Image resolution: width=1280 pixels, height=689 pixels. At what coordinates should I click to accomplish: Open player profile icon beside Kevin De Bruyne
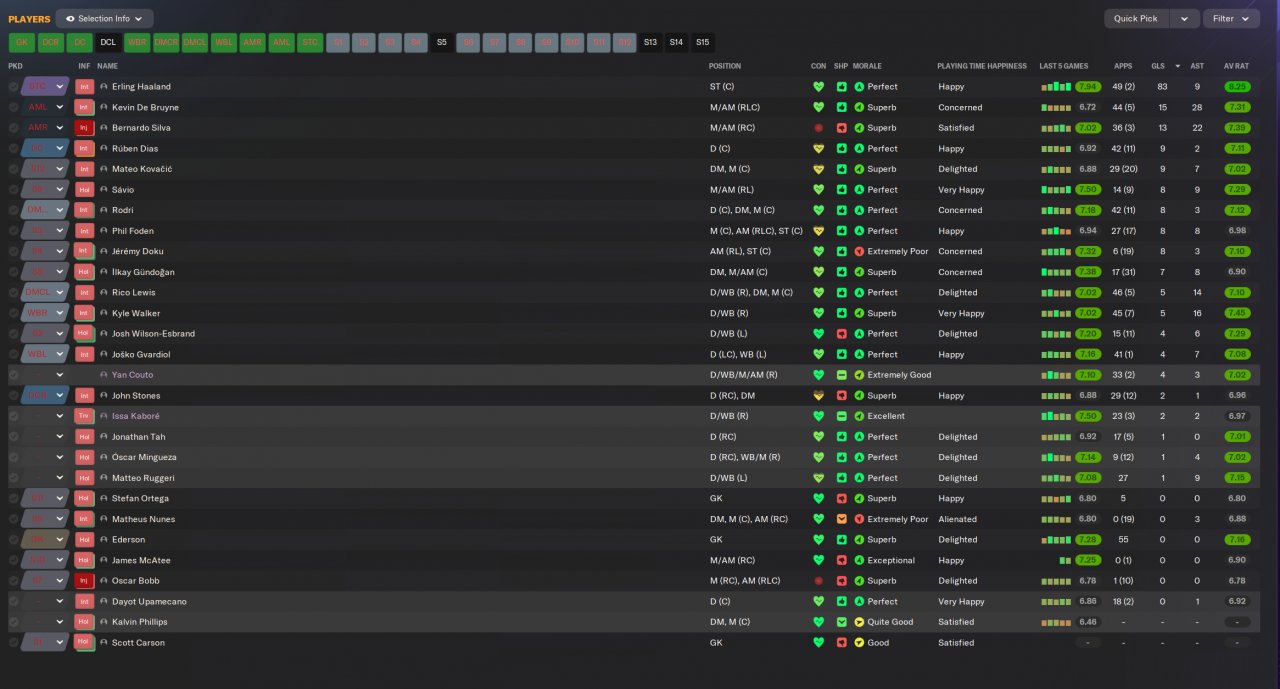click(104, 107)
